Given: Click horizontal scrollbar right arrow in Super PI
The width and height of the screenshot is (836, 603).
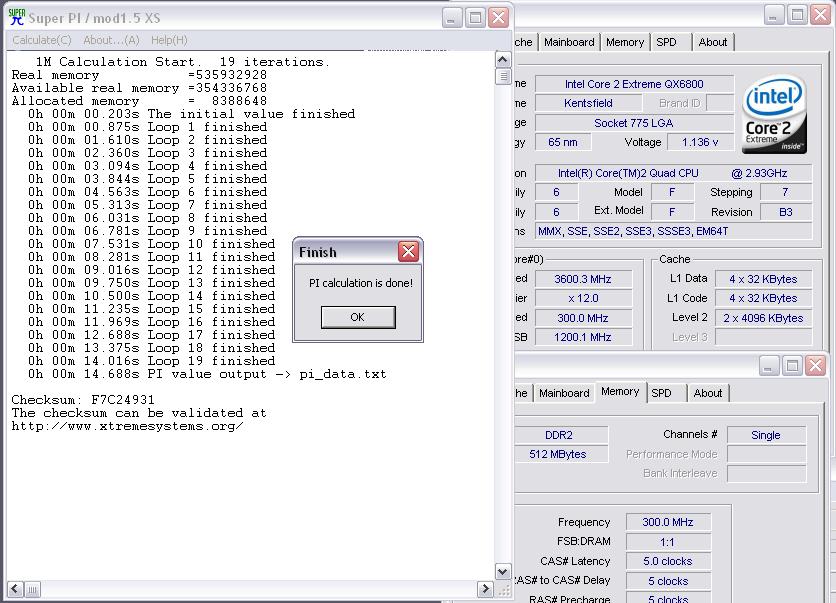Looking at the screenshot, I should tap(485, 589).
